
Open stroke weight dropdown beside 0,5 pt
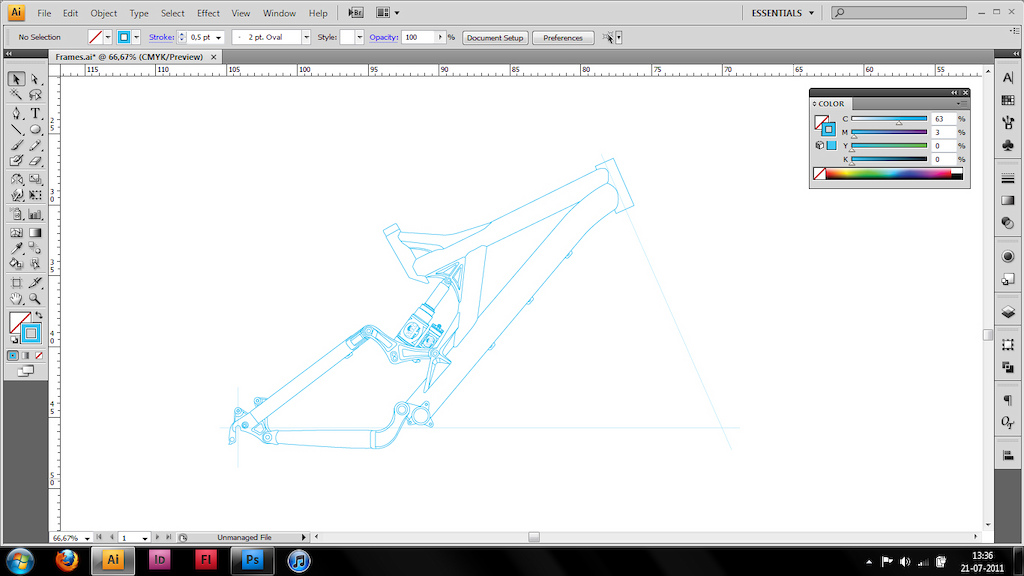pos(218,38)
